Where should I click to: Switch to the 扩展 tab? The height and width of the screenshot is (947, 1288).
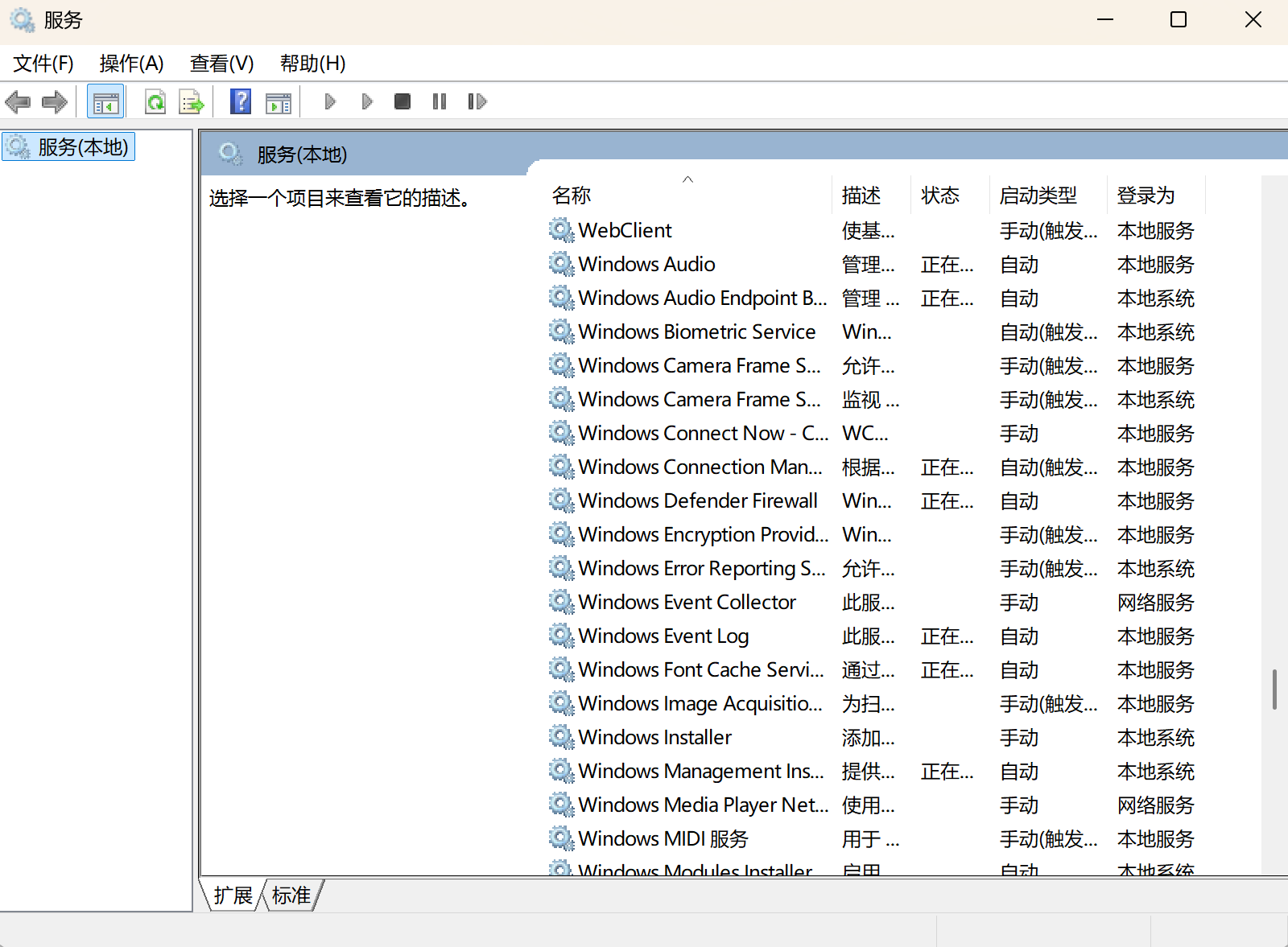tap(233, 896)
